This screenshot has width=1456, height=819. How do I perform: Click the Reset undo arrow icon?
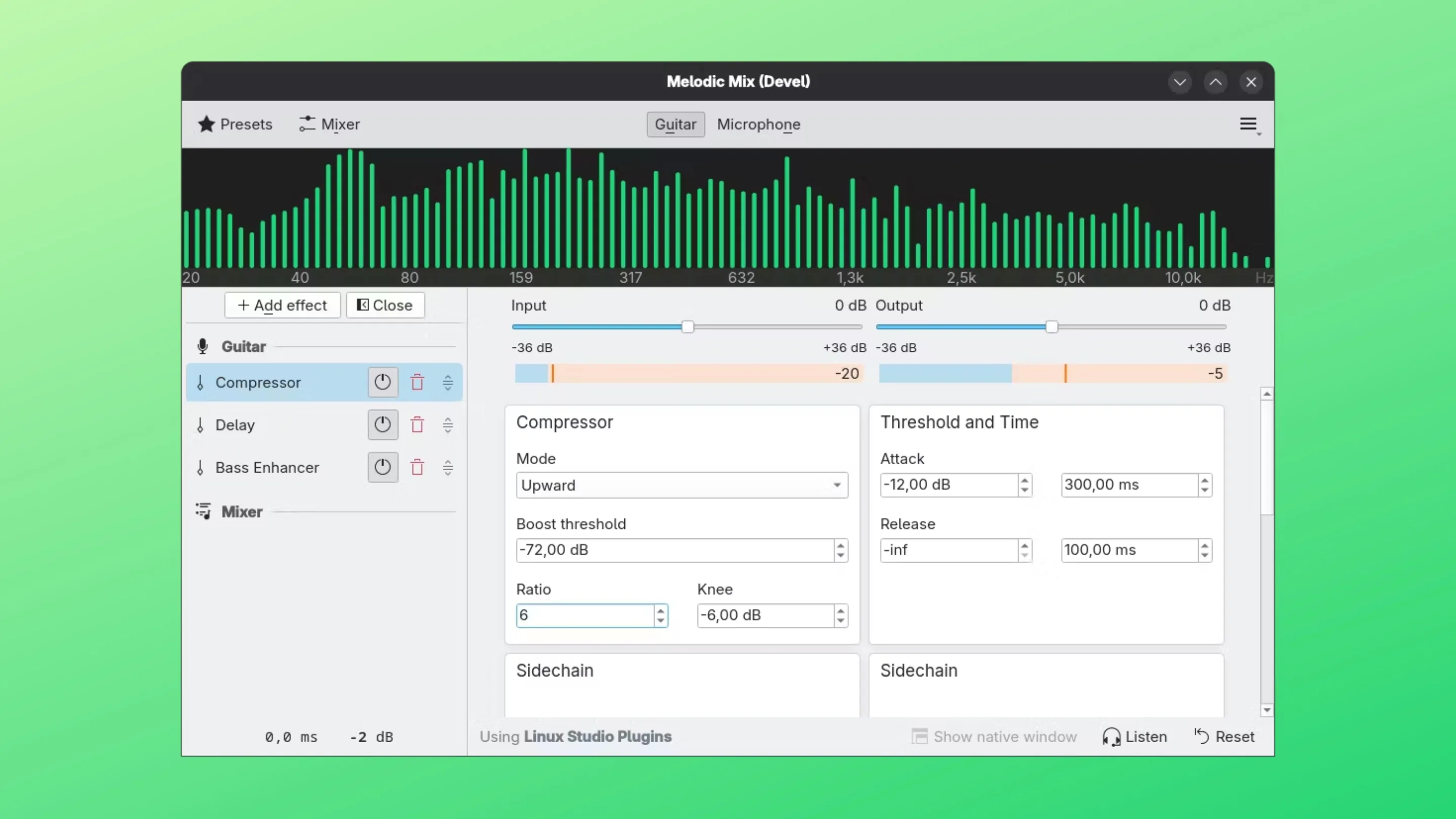[1202, 737]
